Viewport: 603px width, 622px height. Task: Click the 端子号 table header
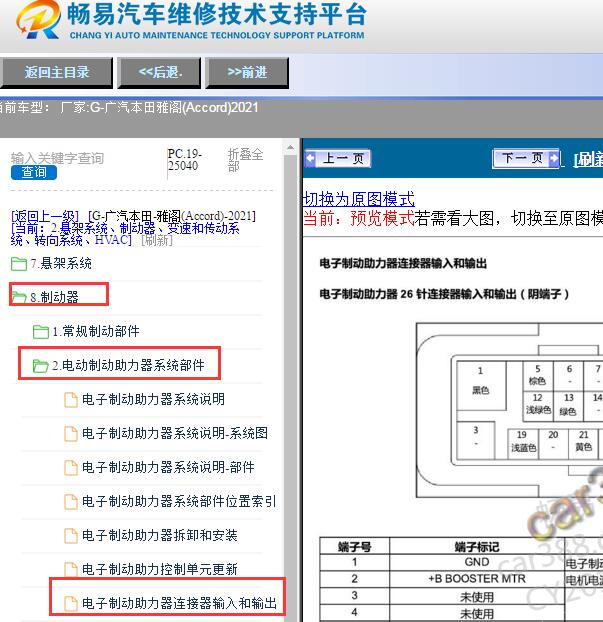[x=354, y=547]
